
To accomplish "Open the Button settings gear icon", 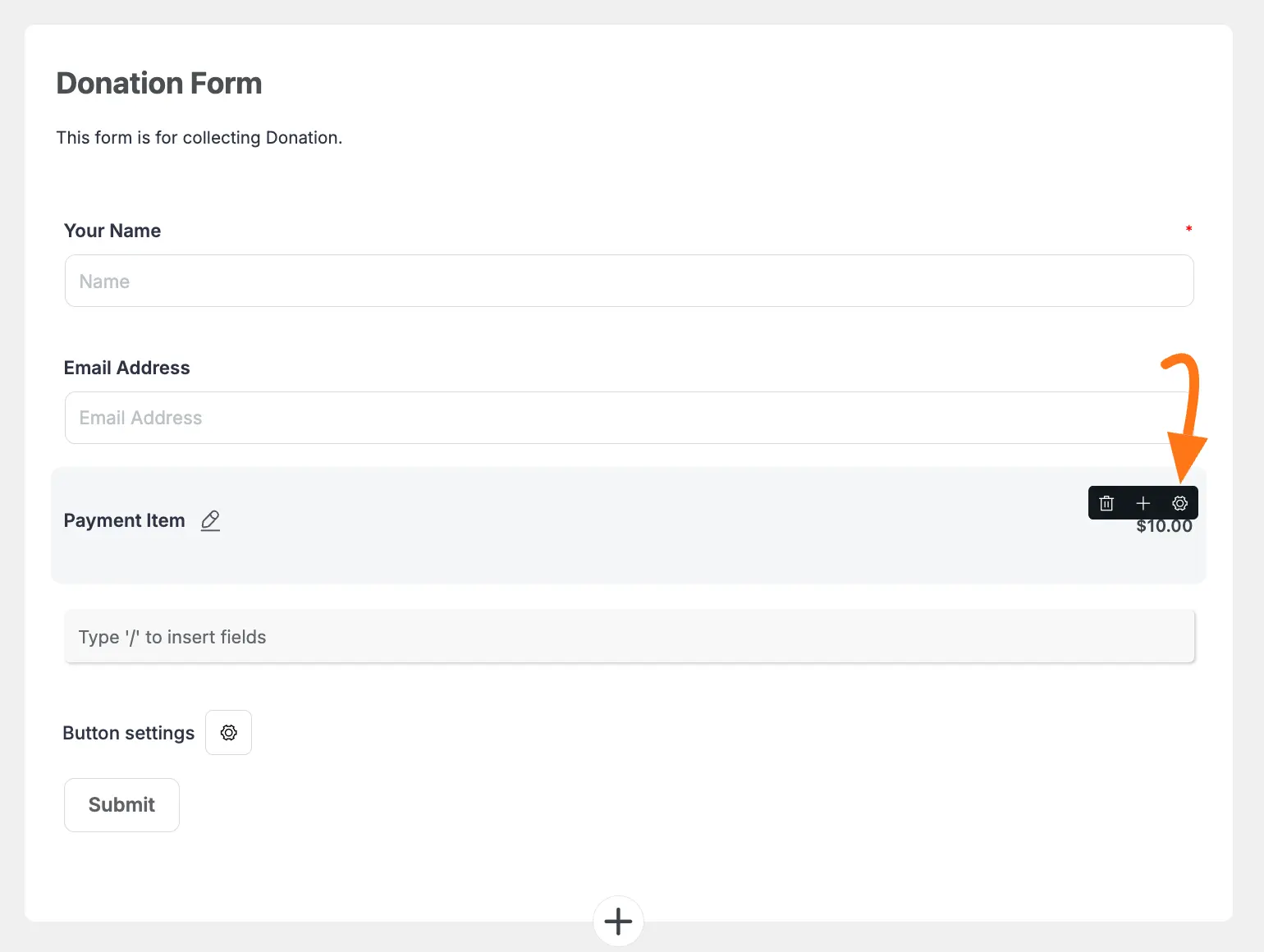I will click(228, 732).
